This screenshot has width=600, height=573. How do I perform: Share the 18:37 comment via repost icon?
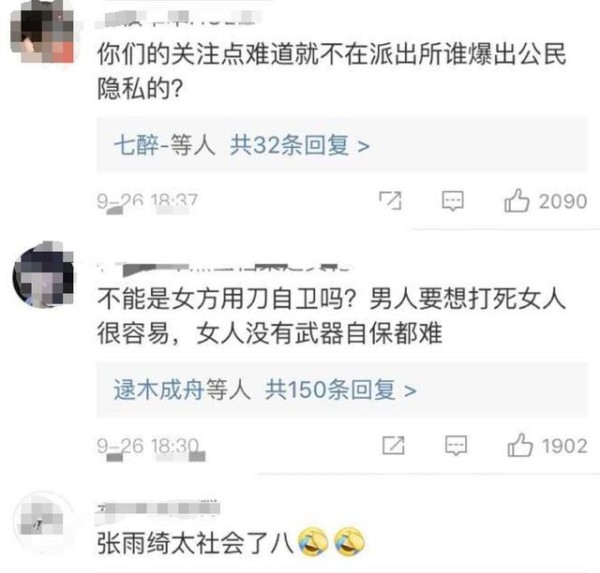[x=390, y=201]
